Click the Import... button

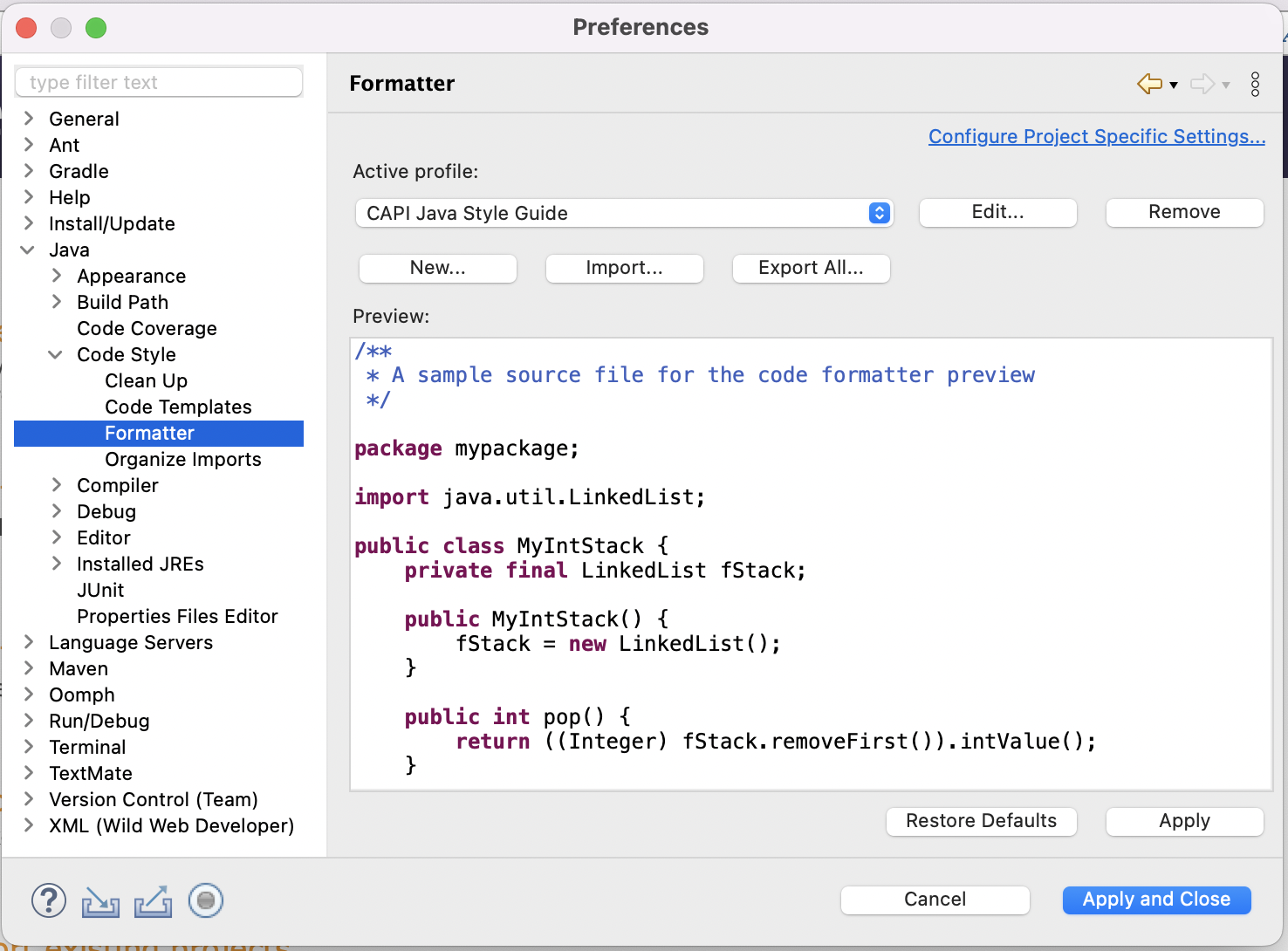(625, 268)
